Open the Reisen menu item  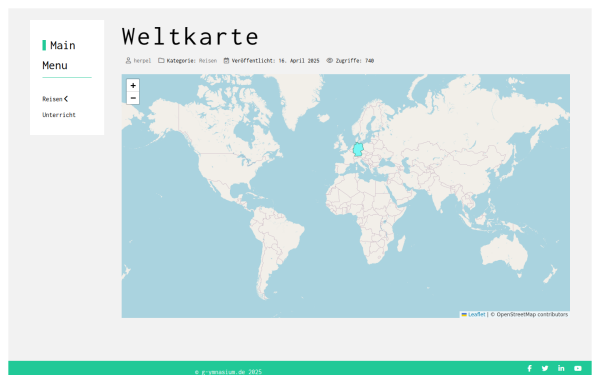pyautogui.click(x=52, y=99)
